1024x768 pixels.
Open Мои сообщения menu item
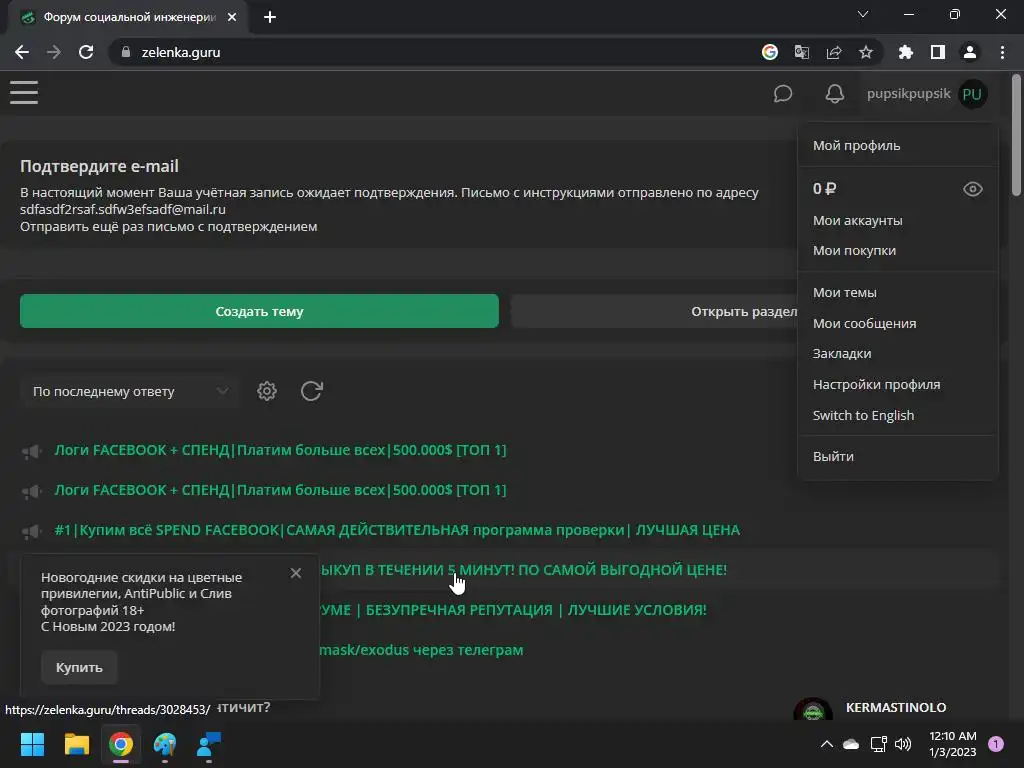[864, 324]
